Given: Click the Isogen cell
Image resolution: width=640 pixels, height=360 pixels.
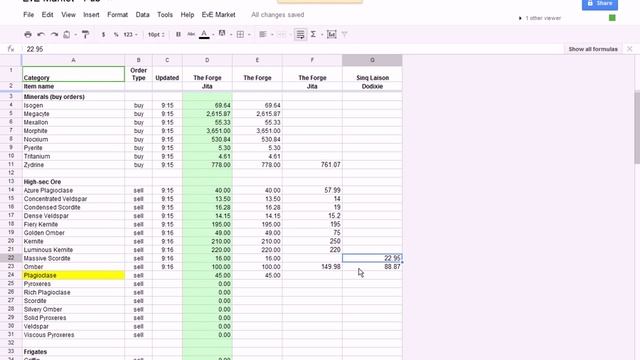Looking at the screenshot, I should pyautogui.click(x=73, y=105).
